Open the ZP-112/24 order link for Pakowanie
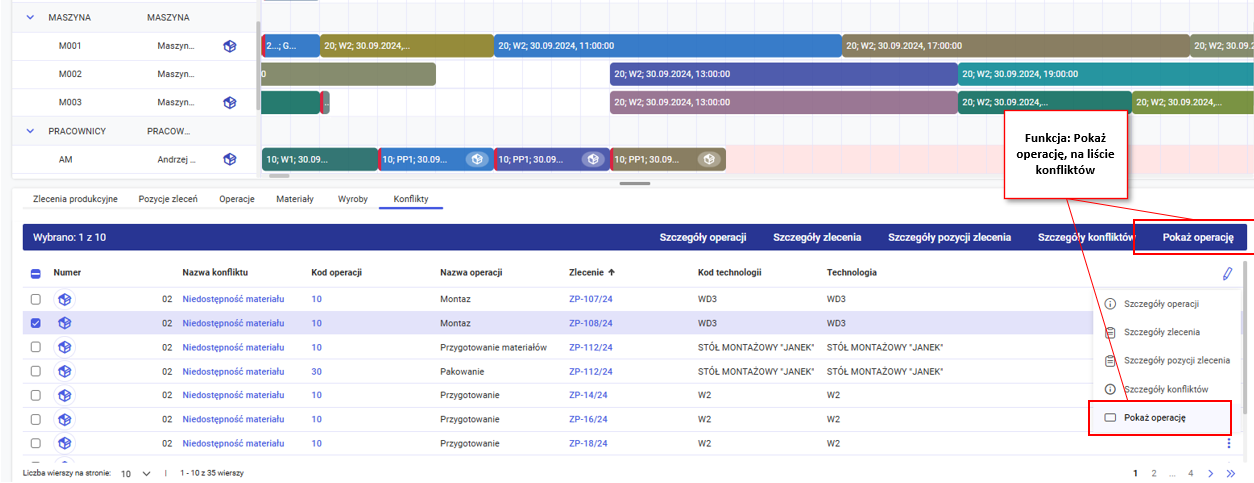Viewport: 1254px width, 483px height. [590, 371]
